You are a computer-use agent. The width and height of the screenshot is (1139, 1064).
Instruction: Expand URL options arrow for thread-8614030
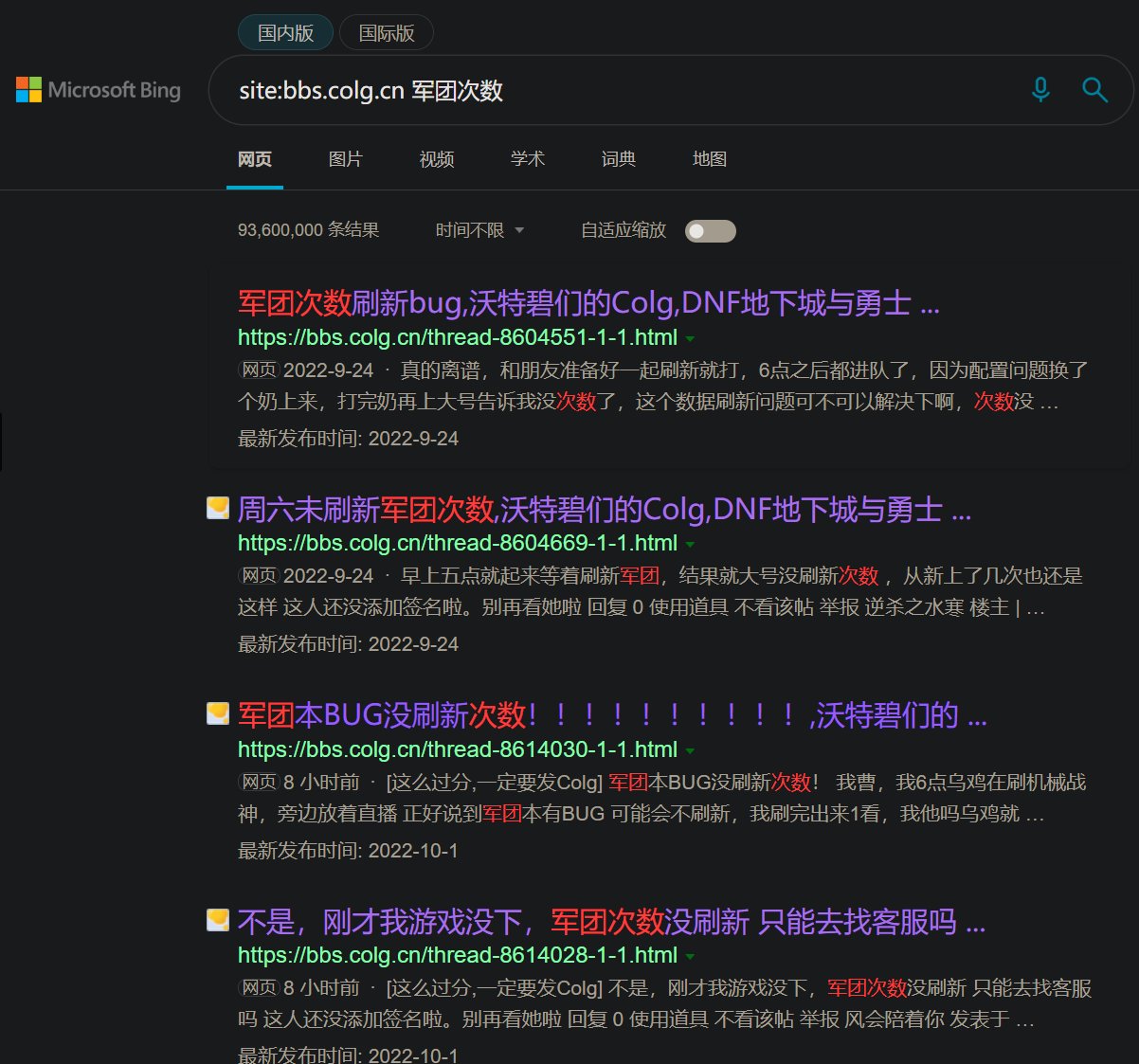pos(690,750)
